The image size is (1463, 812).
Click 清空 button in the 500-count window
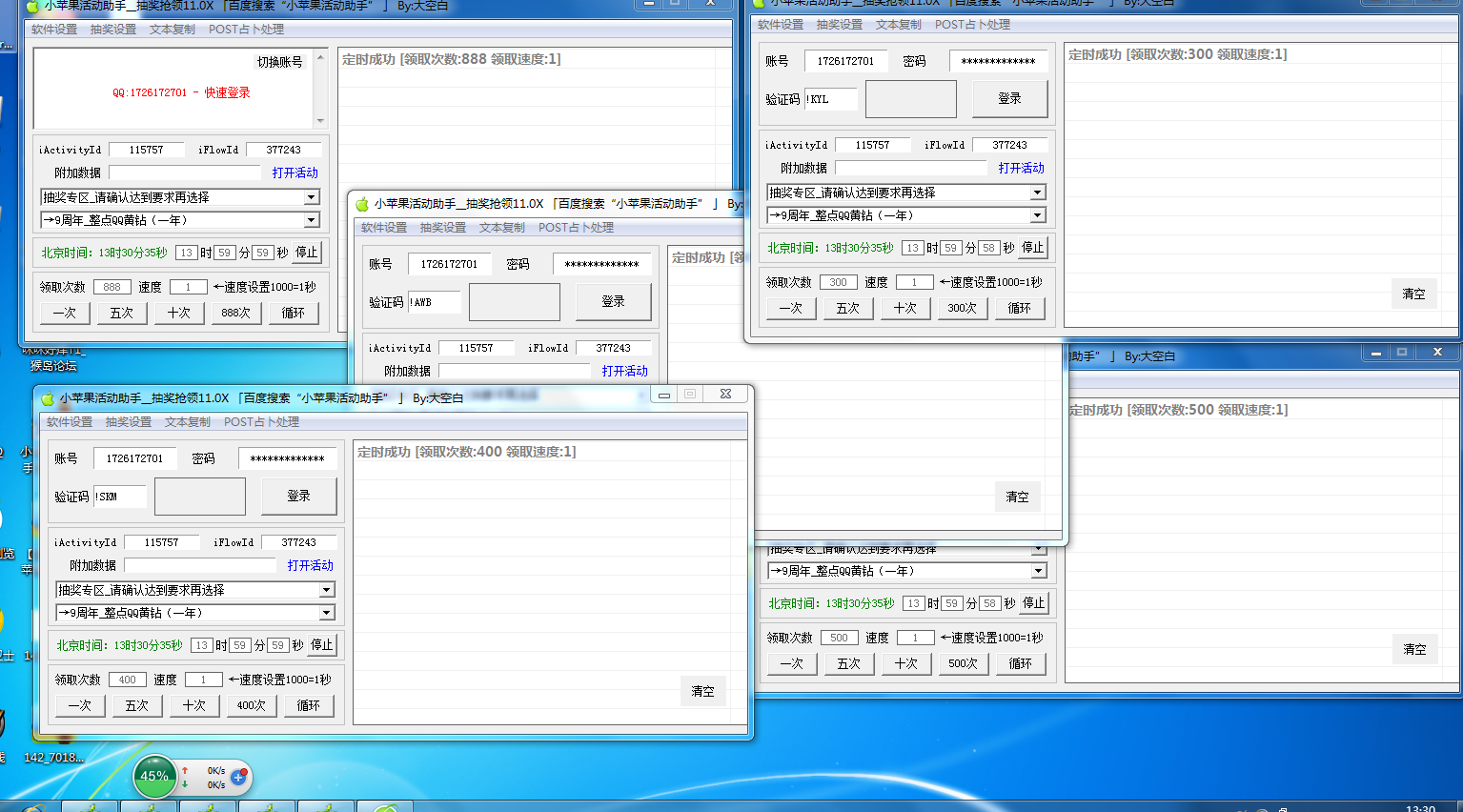click(x=1415, y=649)
